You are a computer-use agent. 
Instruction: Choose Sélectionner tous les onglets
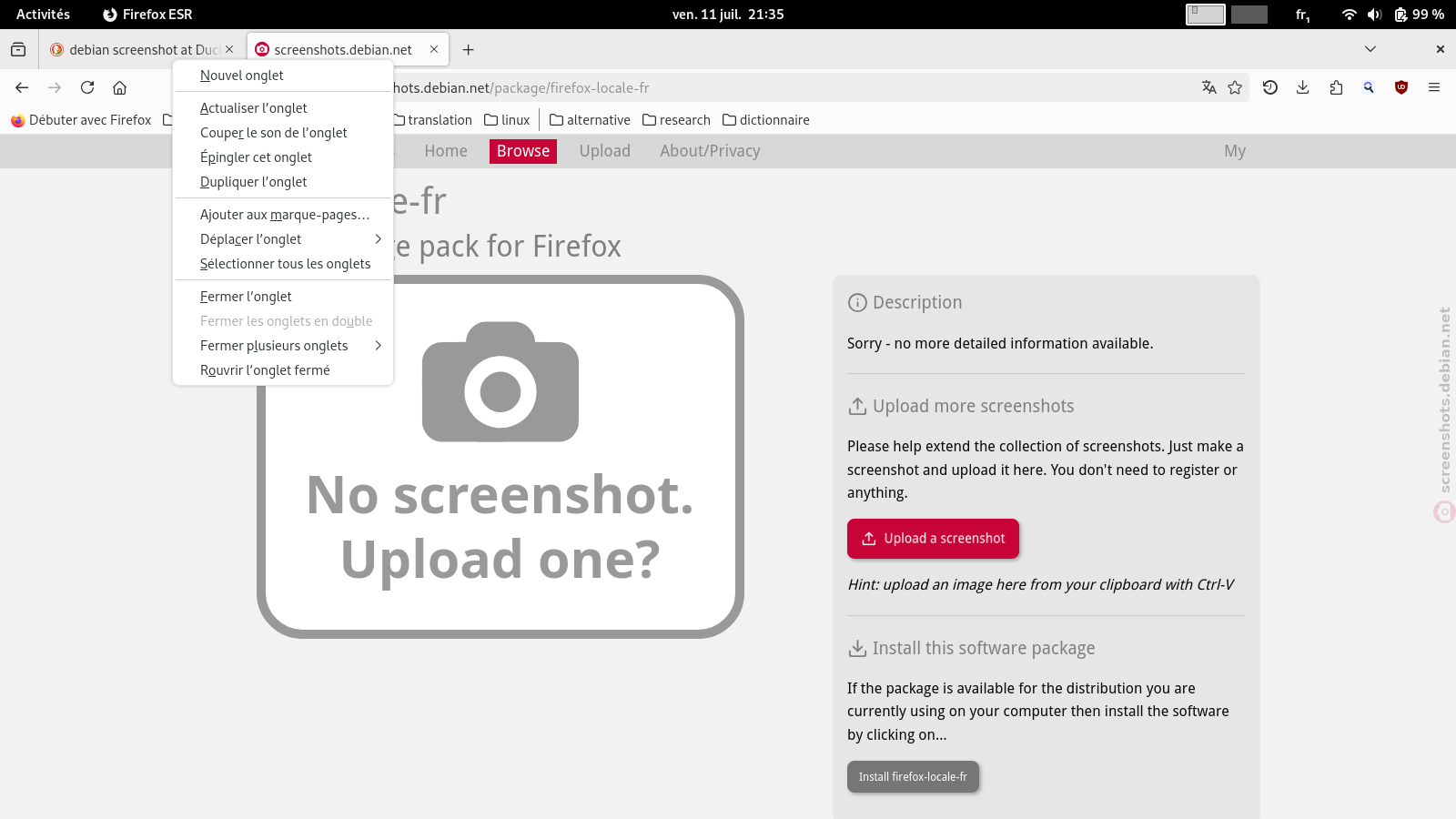(283, 264)
